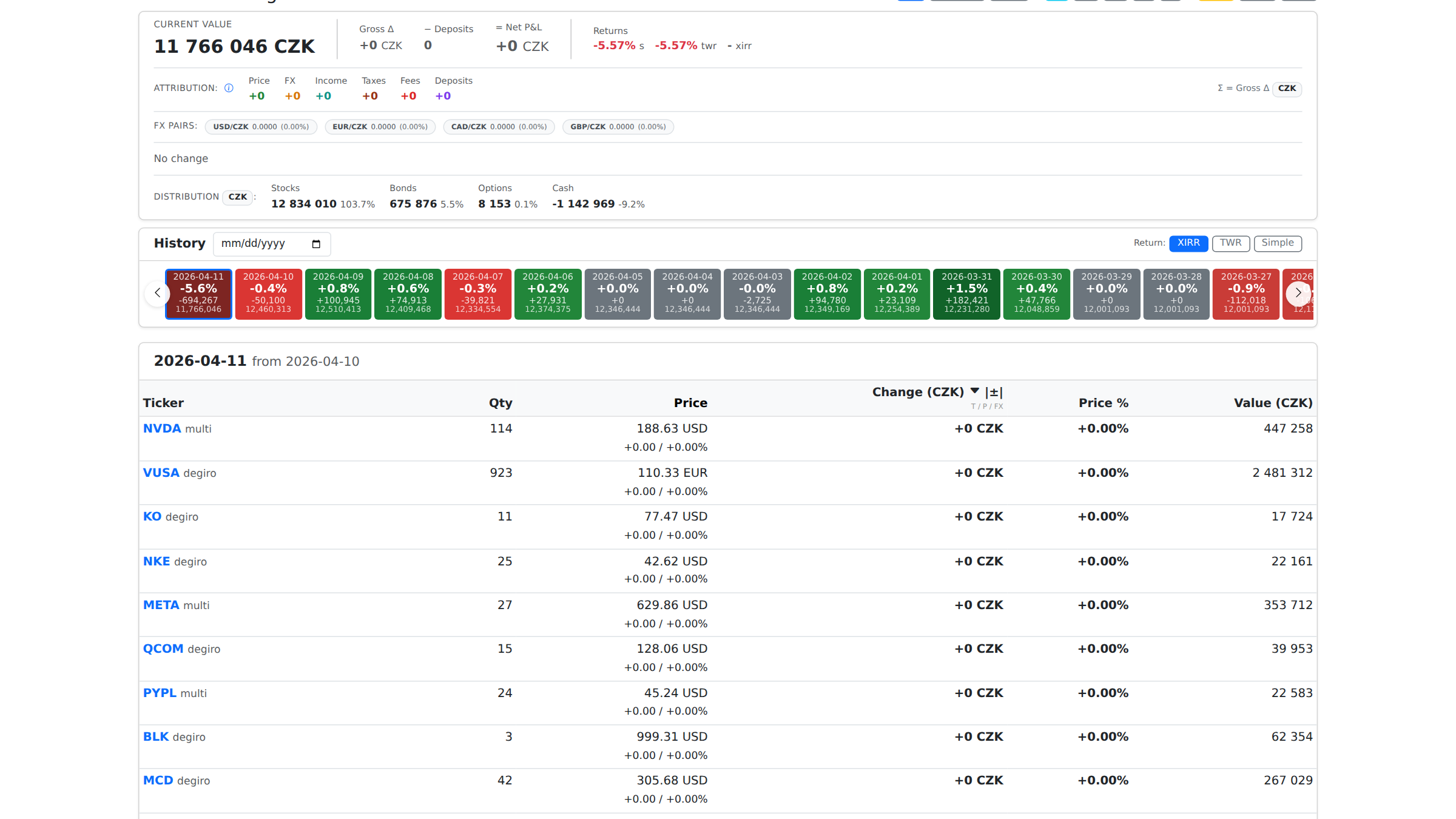Click the EUR/CZK FX pair chip
Screen dimensions: 1456x819
click(x=380, y=127)
